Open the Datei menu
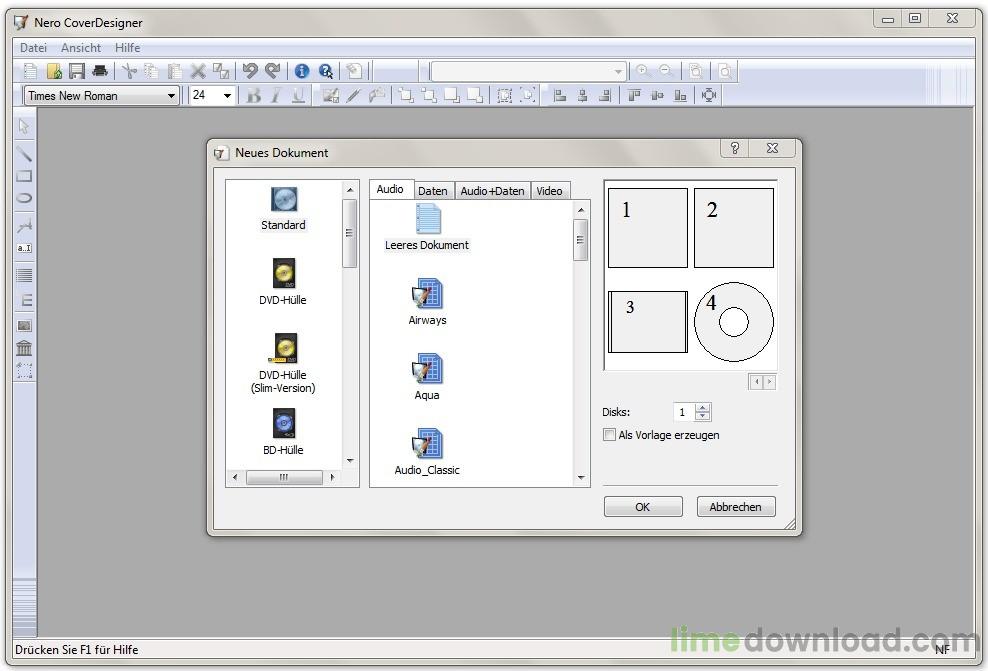This screenshot has width=988, height=671. [33, 48]
